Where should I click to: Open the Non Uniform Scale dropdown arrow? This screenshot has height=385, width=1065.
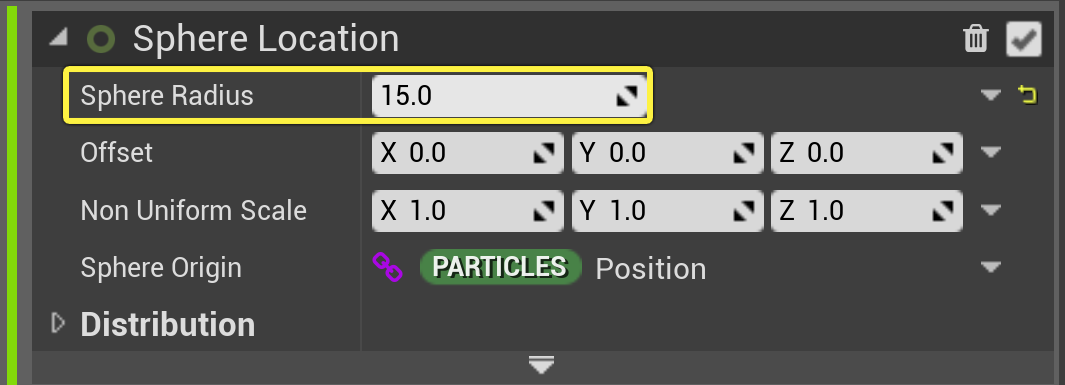[x=991, y=210]
